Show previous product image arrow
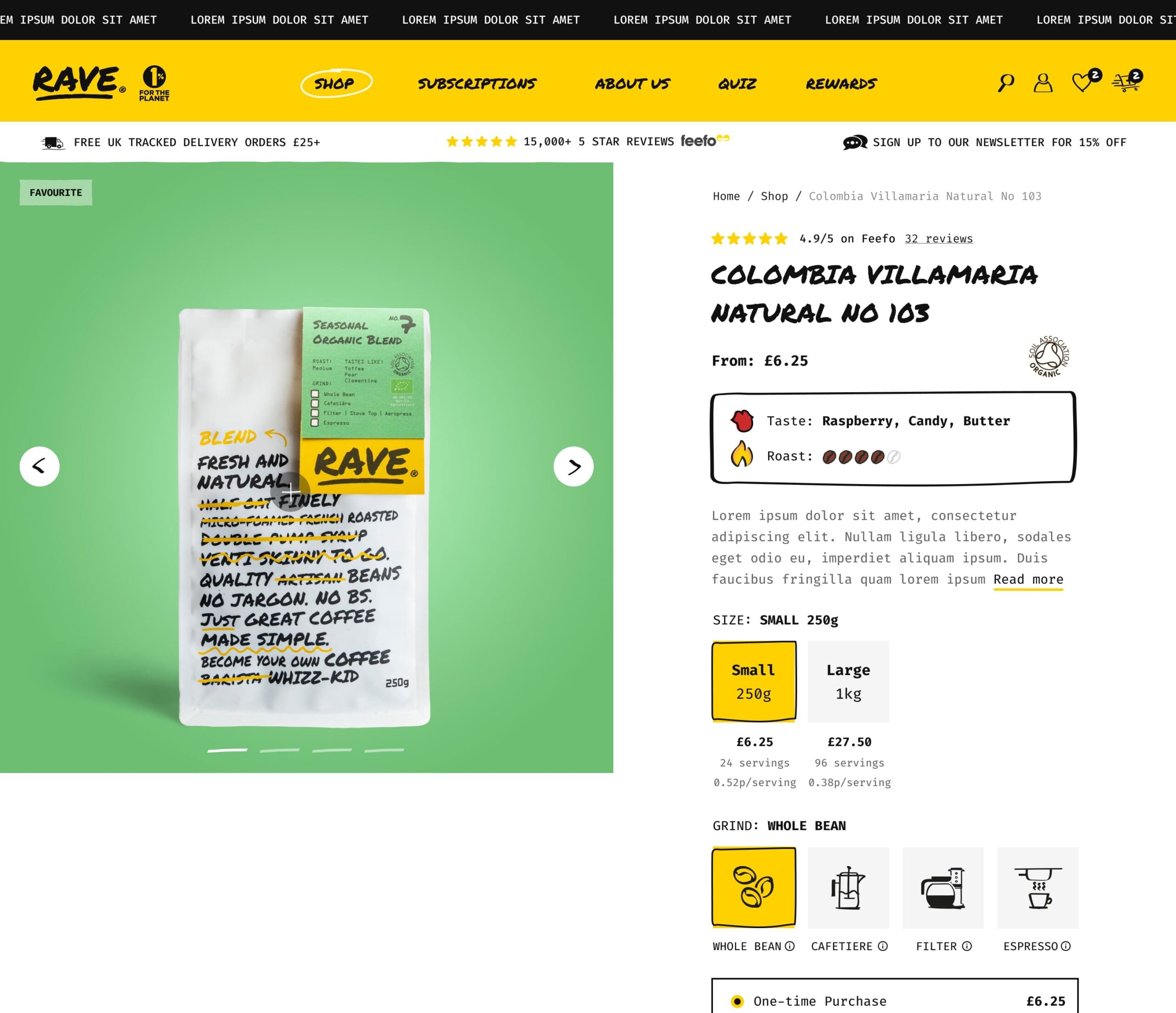 (x=39, y=467)
